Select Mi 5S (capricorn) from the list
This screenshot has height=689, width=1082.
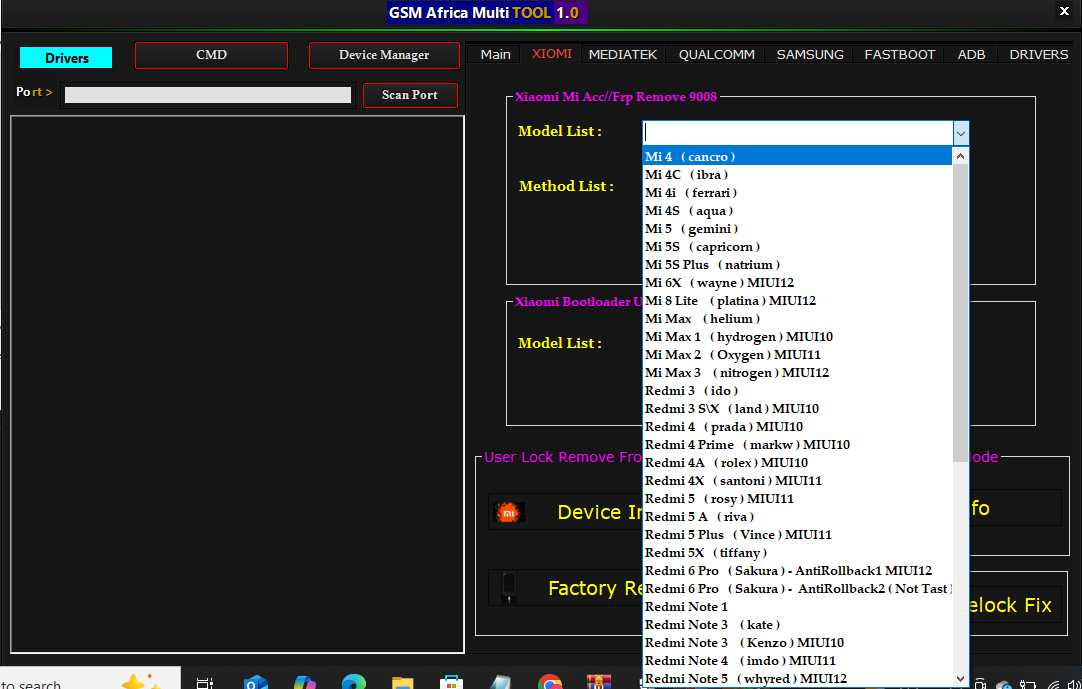[702, 247]
